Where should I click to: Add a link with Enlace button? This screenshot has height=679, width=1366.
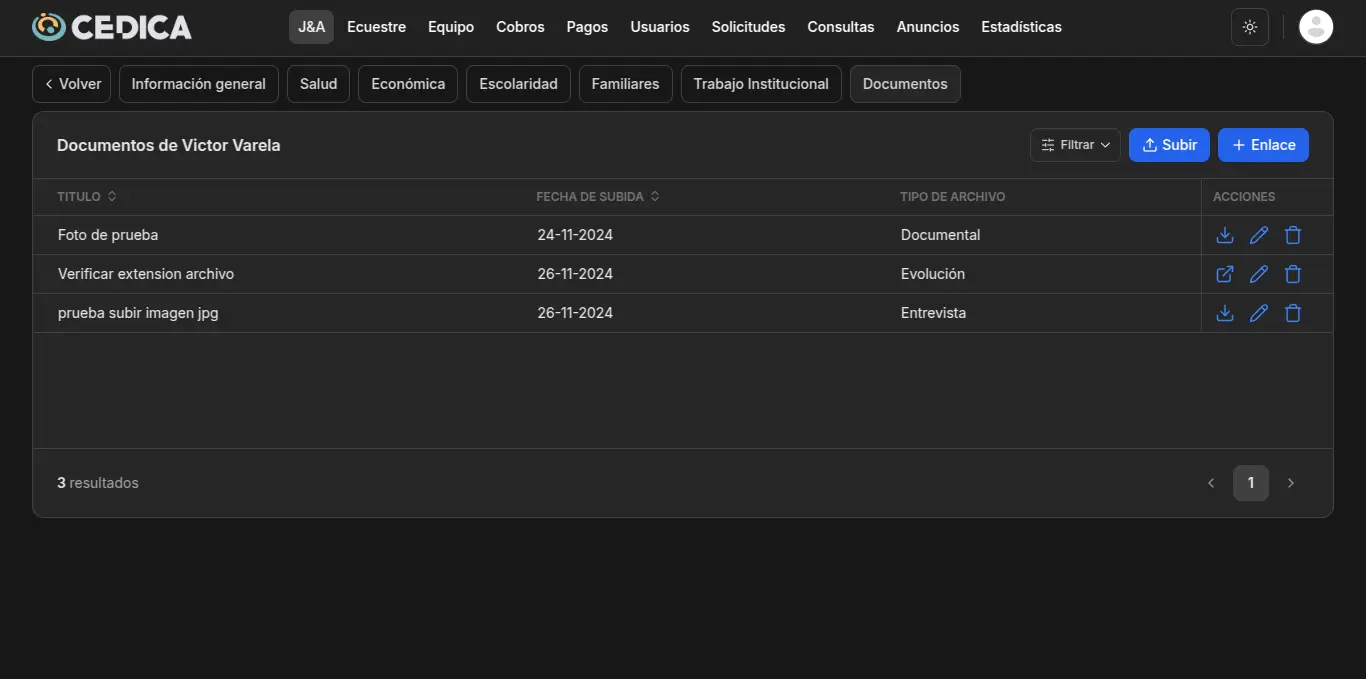(x=1263, y=145)
